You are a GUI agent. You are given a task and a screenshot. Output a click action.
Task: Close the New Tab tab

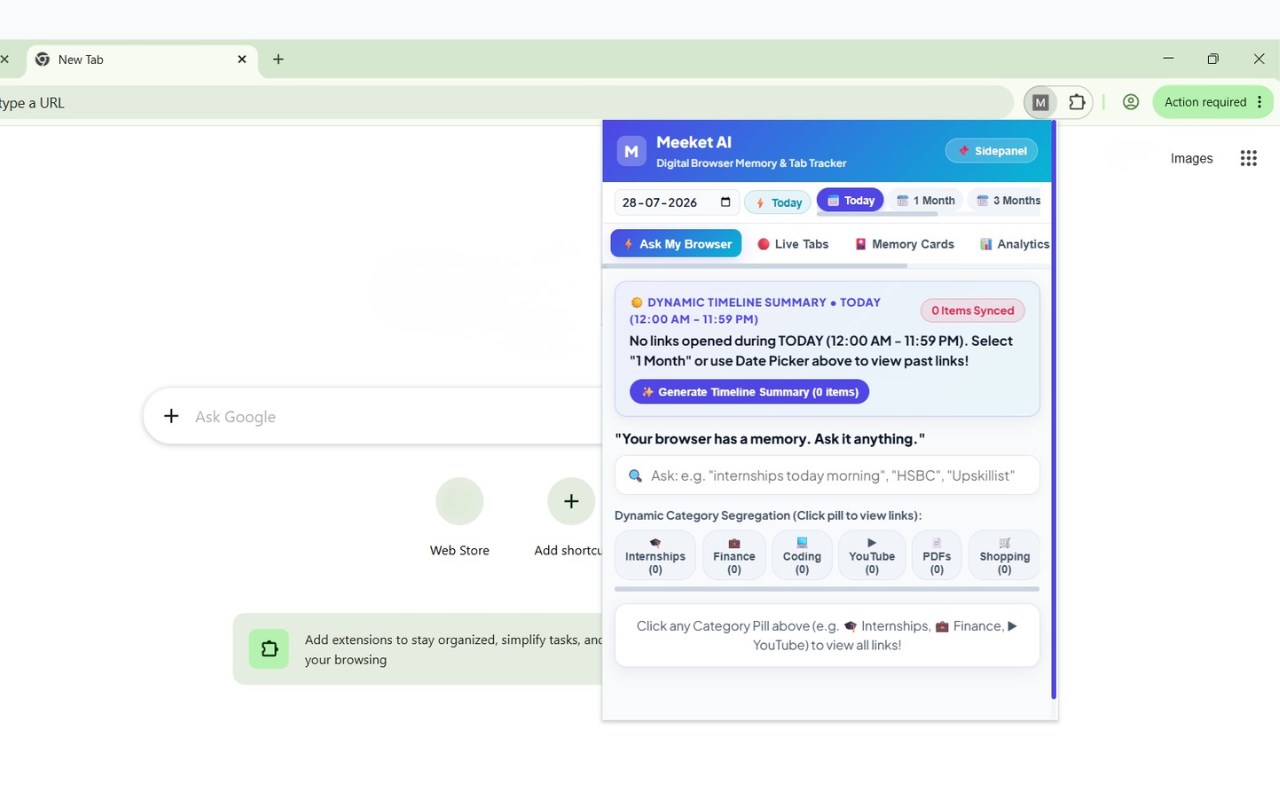click(x=242, y=59)
